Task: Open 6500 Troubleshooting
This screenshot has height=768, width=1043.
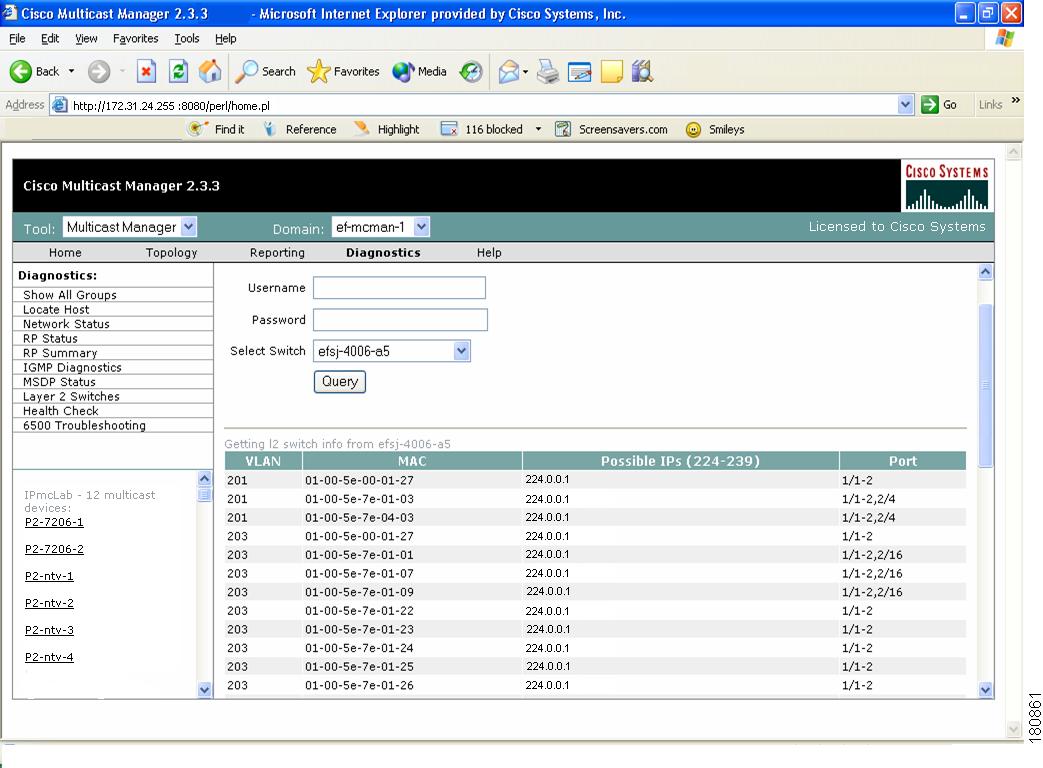Action: point(84,425)
